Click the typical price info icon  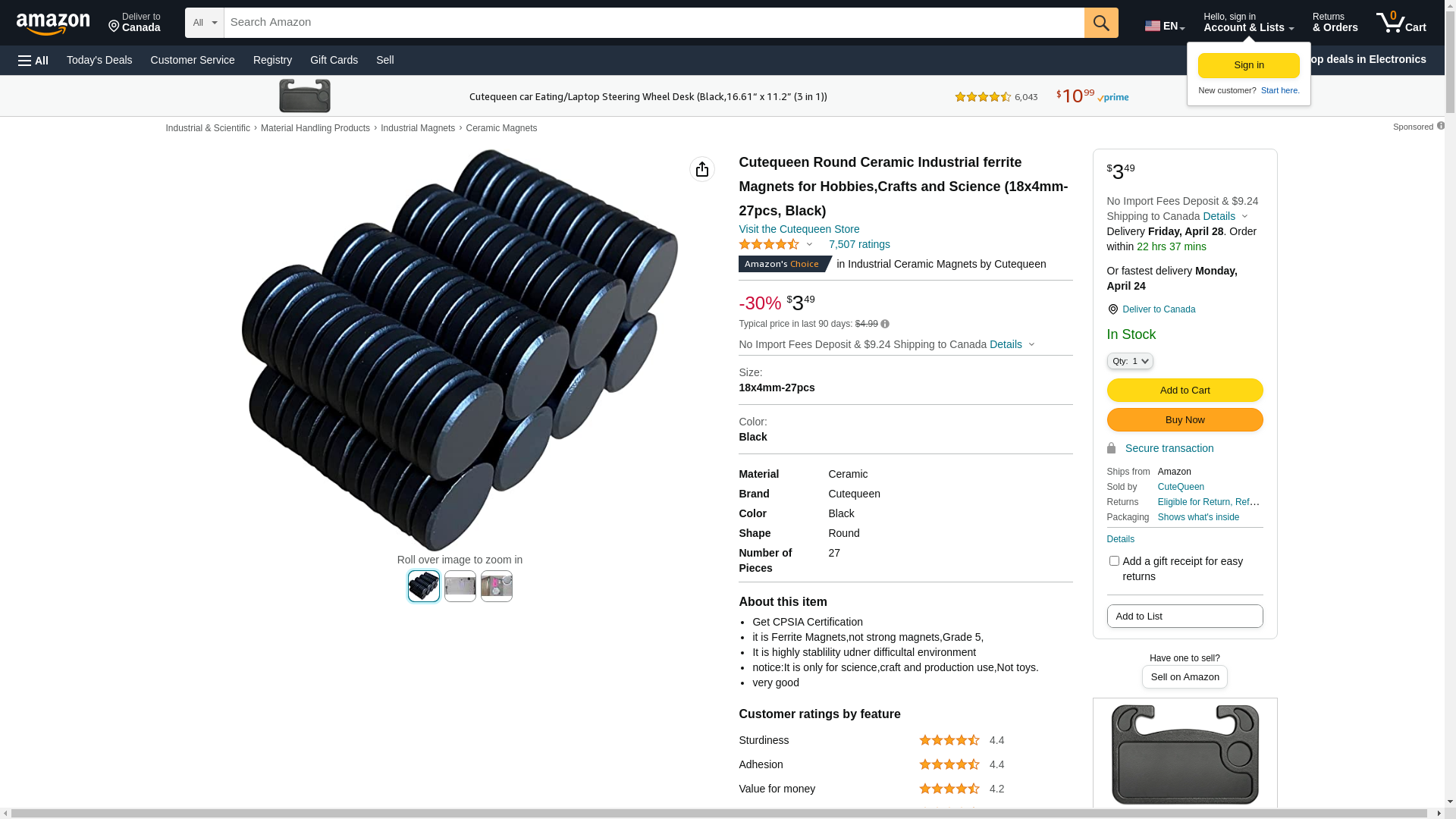[885, 325]
